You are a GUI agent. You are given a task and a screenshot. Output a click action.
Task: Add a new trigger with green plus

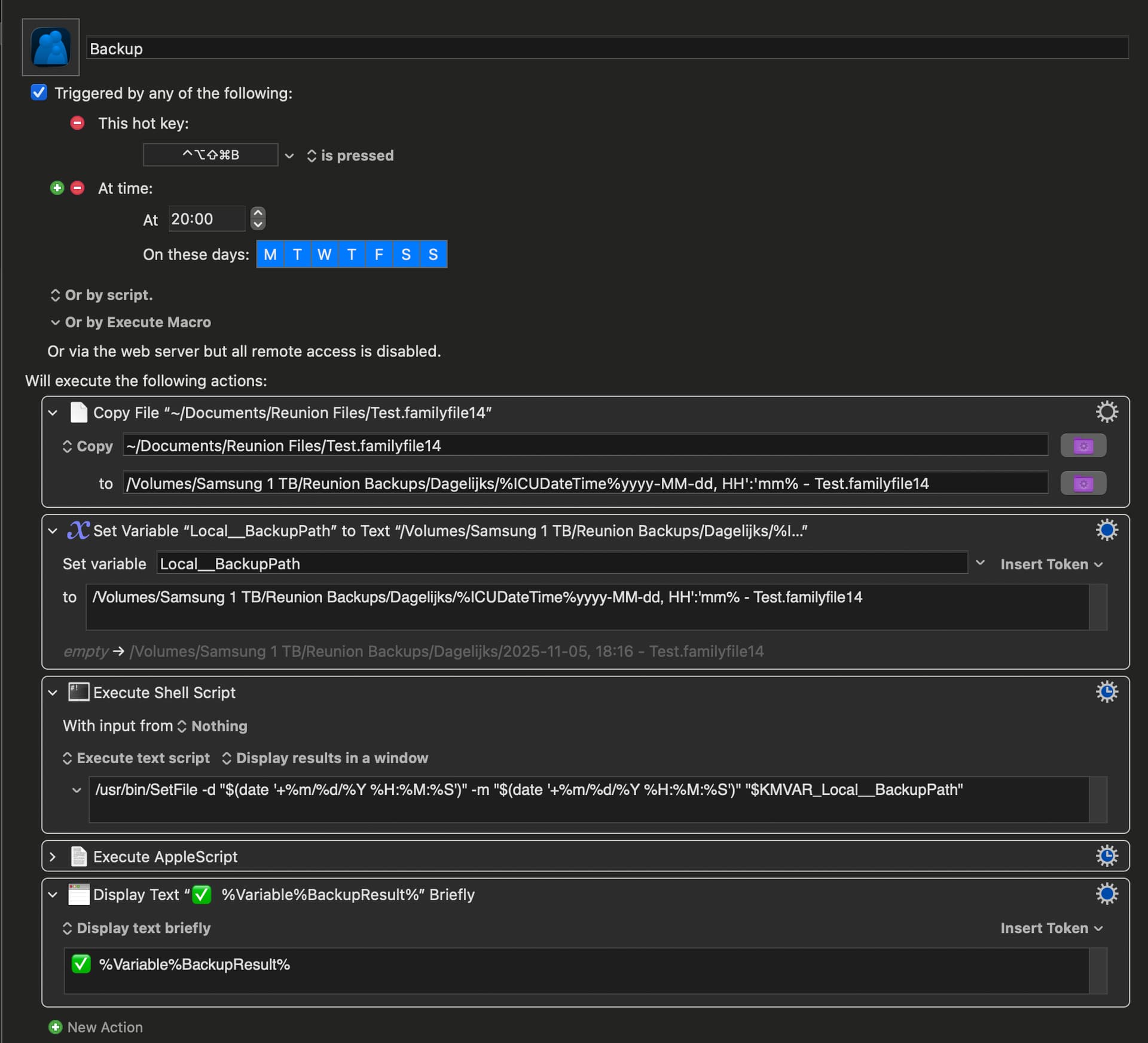tap(57, 188)
